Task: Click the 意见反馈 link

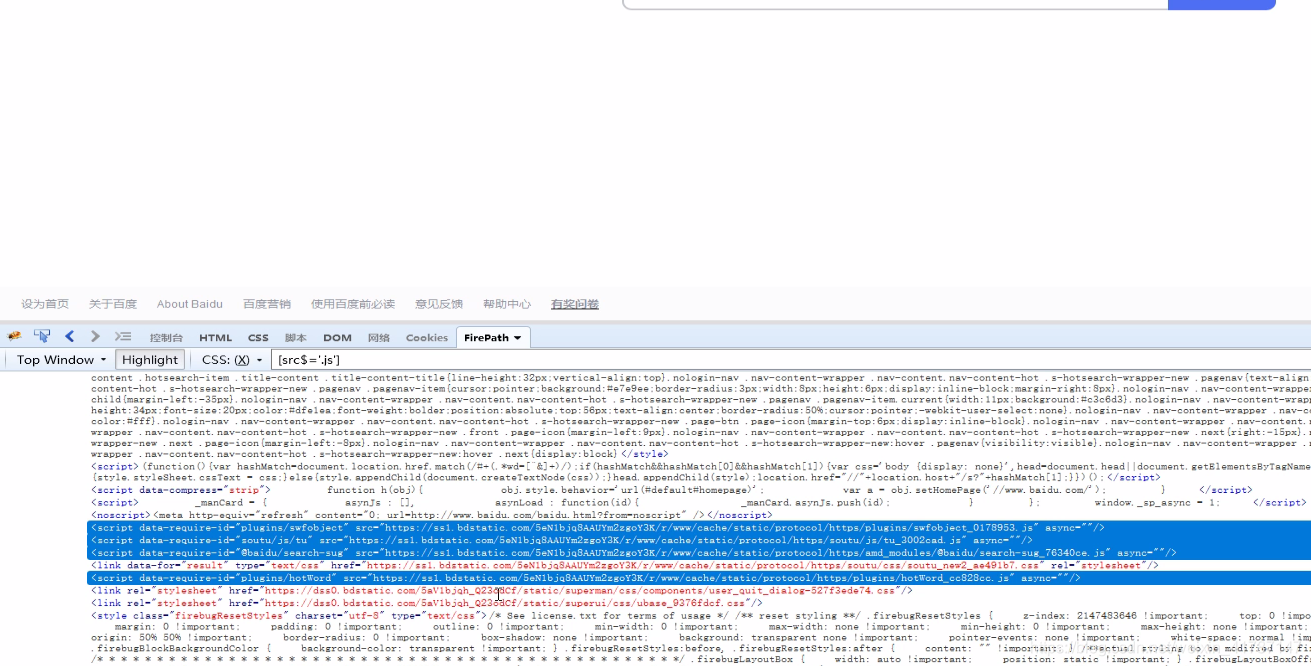Action: (x=439, y=304)
